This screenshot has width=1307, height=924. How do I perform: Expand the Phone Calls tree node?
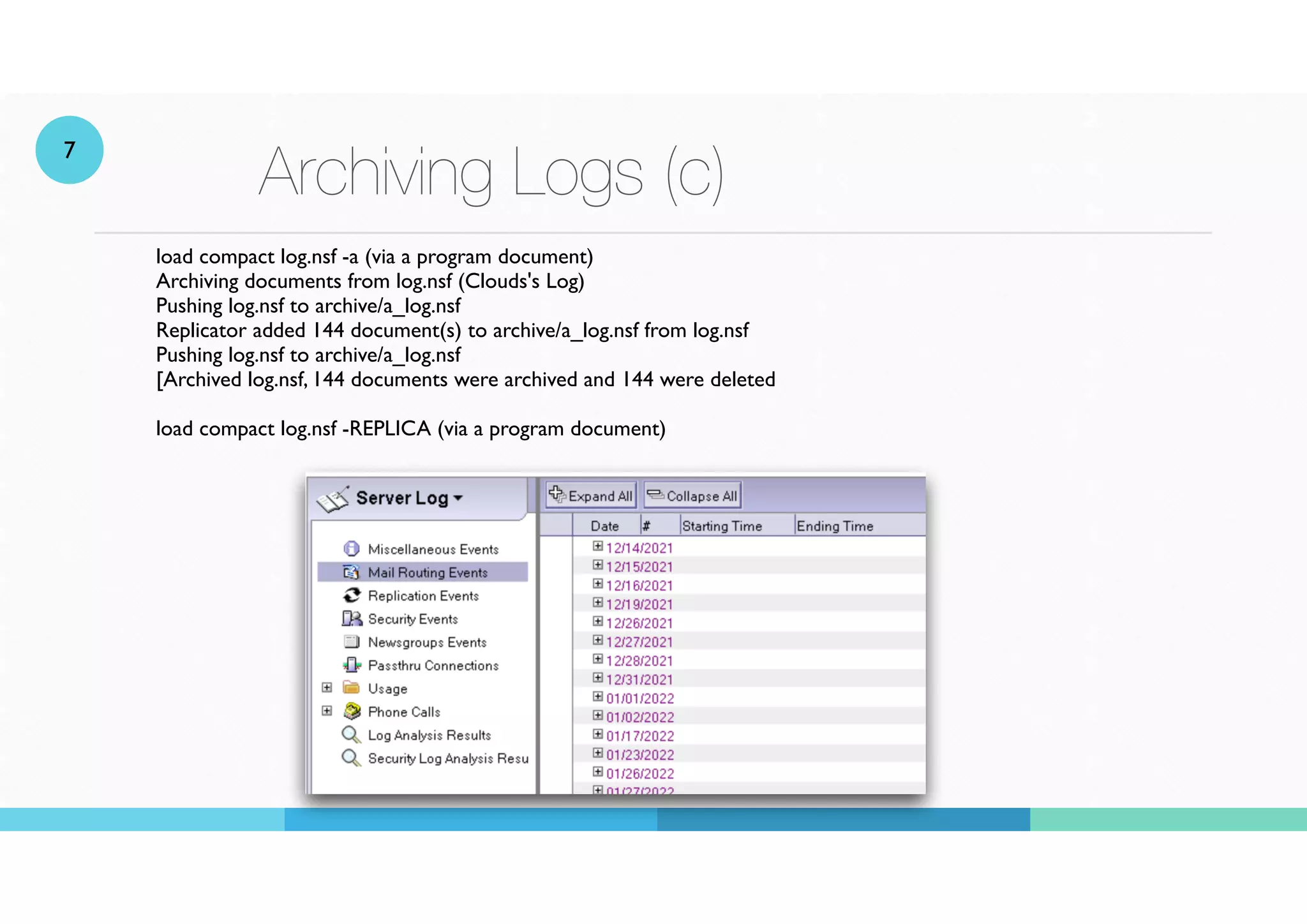click(x=327, y=710)
